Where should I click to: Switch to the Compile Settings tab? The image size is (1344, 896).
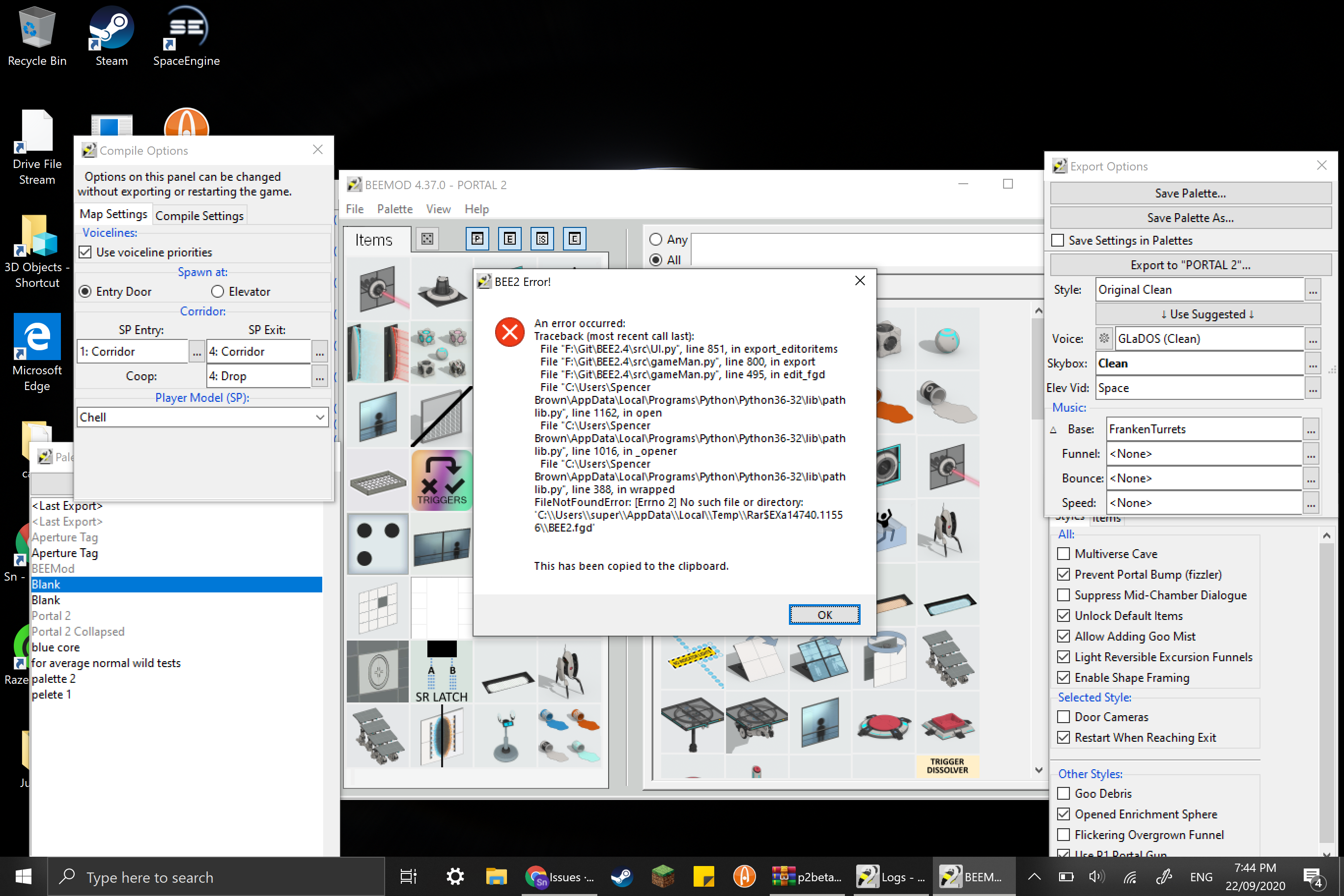(199, 216)
